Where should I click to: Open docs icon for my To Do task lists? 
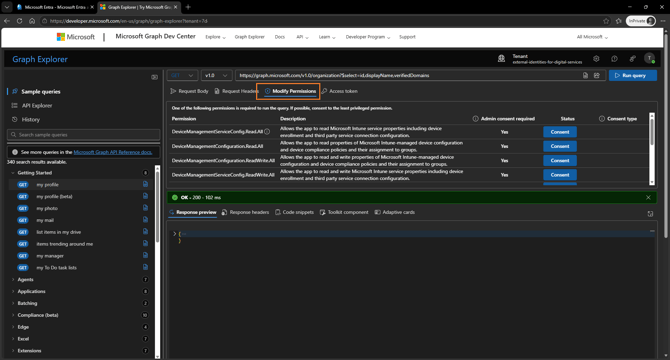tap(145, 267)
